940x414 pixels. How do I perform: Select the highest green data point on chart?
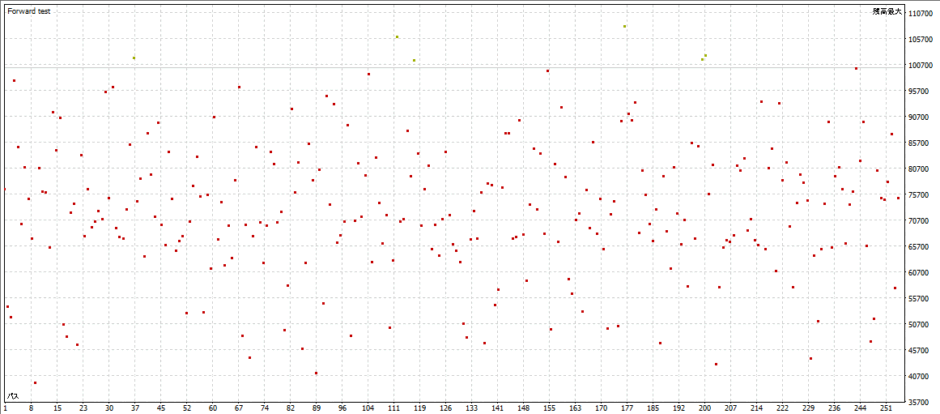tap(625, 26)
